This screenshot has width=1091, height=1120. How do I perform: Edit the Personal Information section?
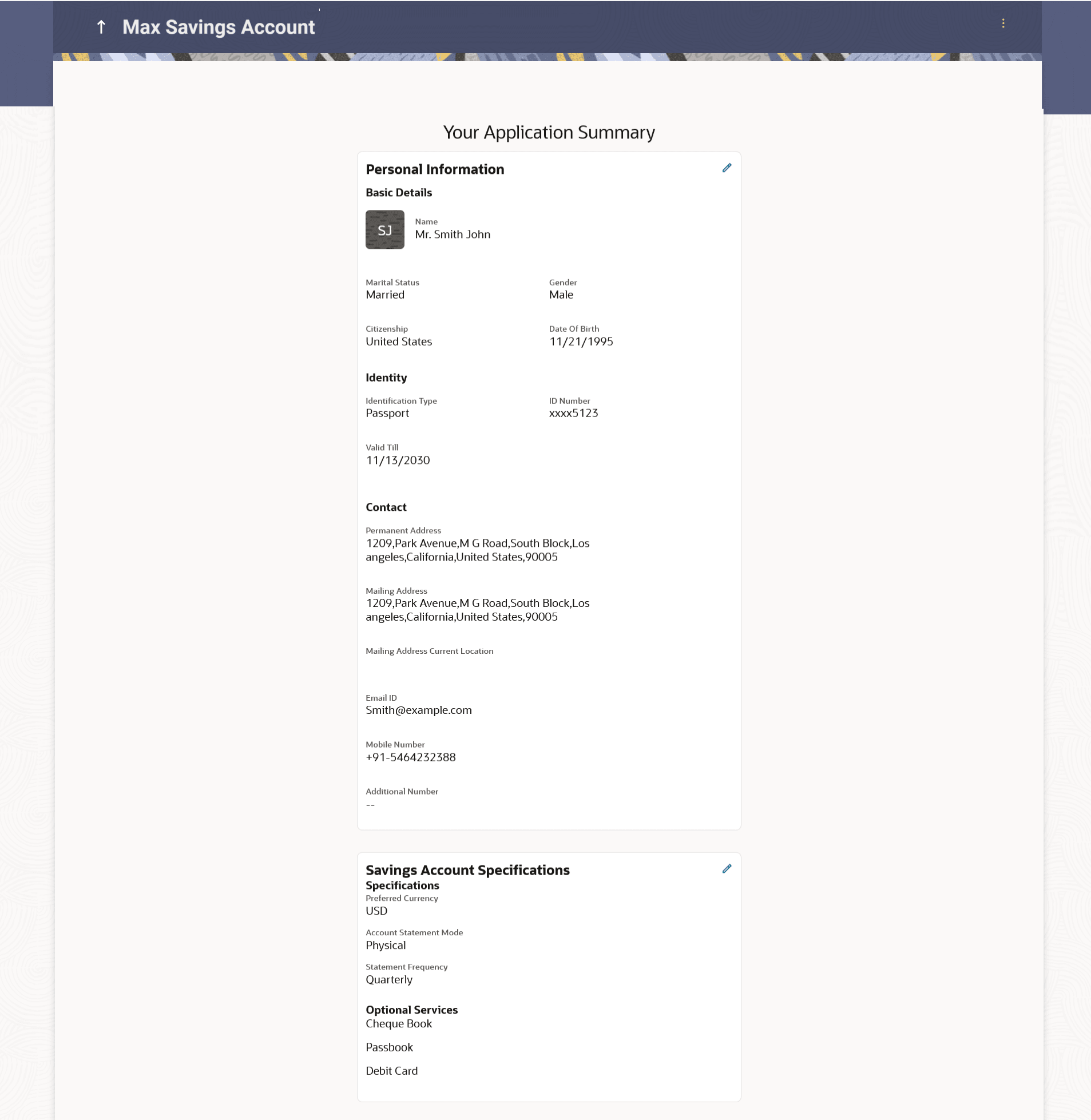point(727,168)
